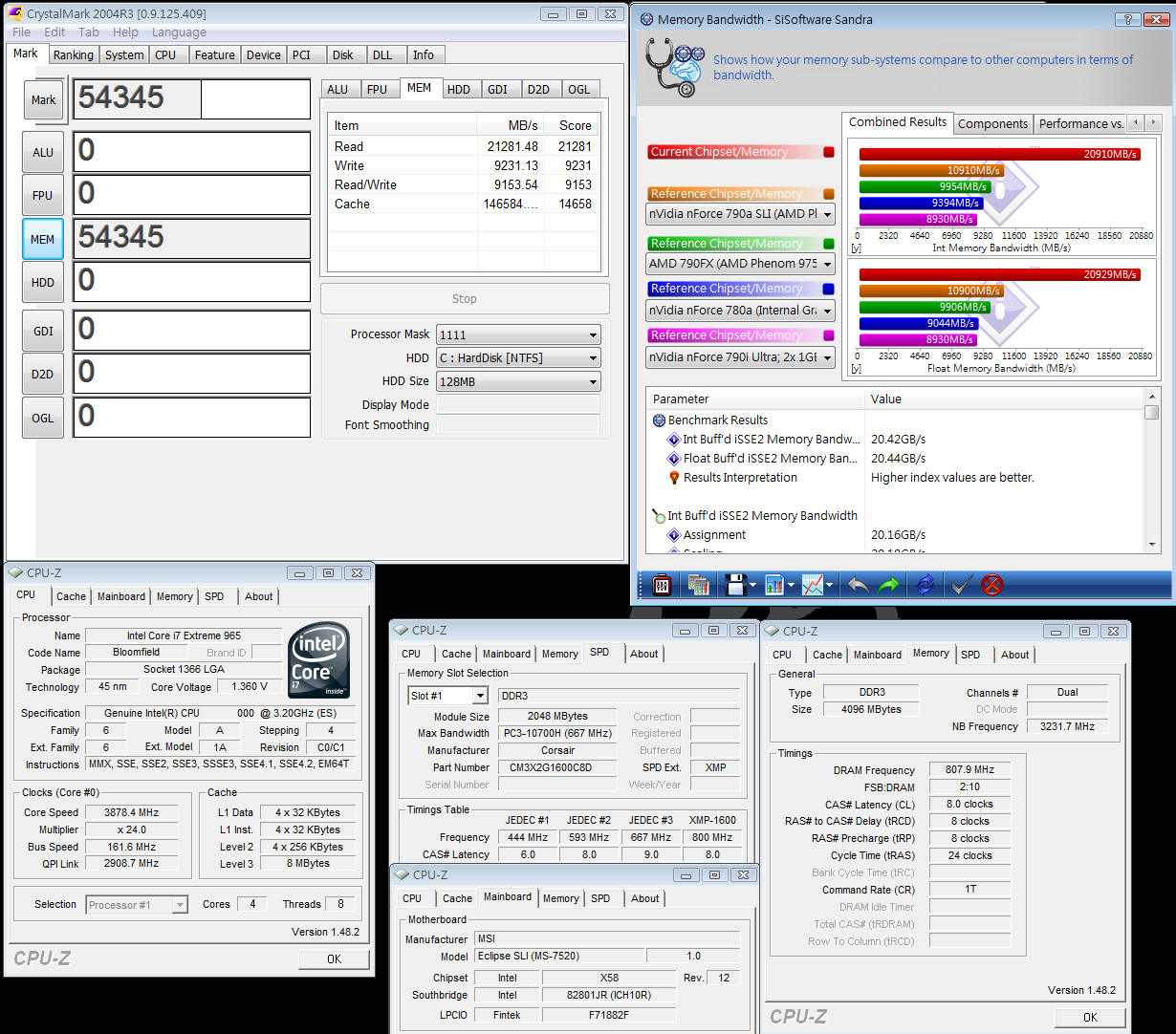
Task: Switch to the Components tab in Sandra
Action: click(992, 123)
